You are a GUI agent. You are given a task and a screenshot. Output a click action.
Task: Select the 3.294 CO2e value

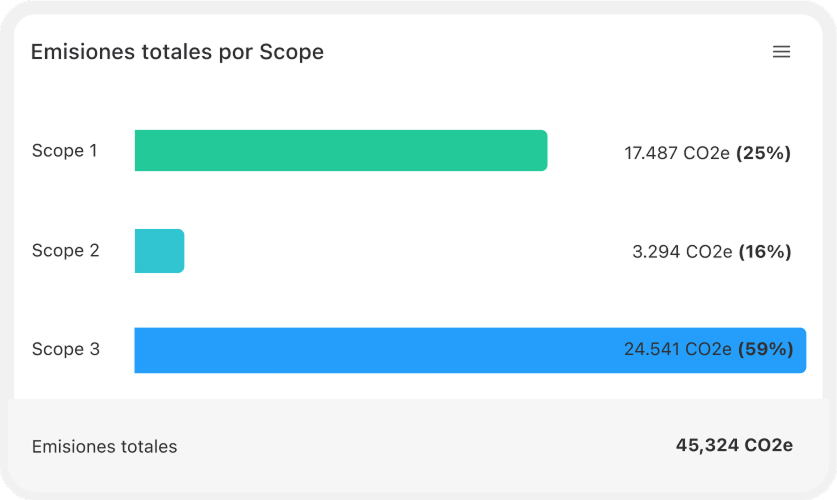click(682, 252)
